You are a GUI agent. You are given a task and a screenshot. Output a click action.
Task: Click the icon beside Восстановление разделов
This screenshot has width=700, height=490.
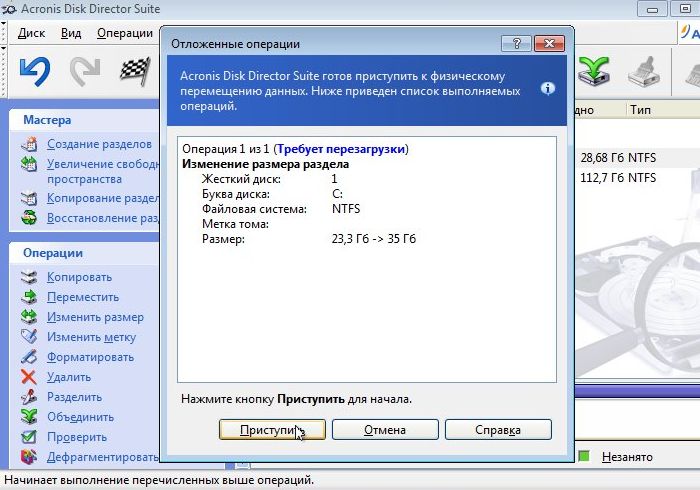click(29, 218)
